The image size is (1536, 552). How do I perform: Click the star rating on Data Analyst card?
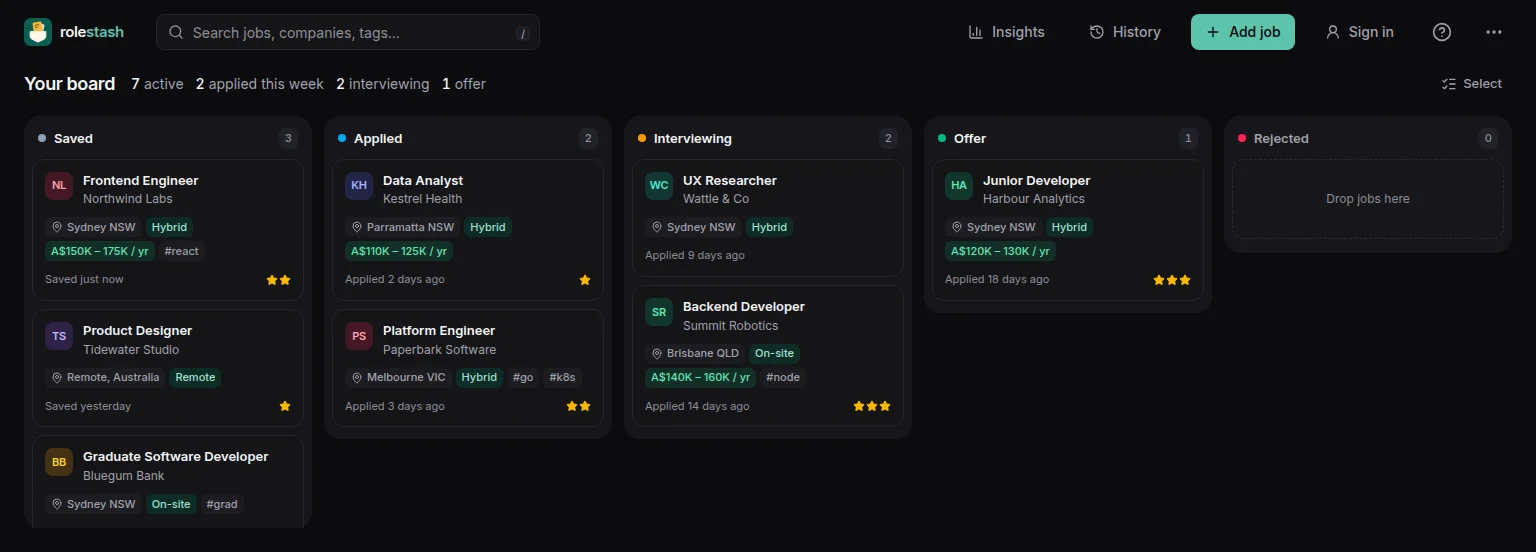(x=585, y=280)
